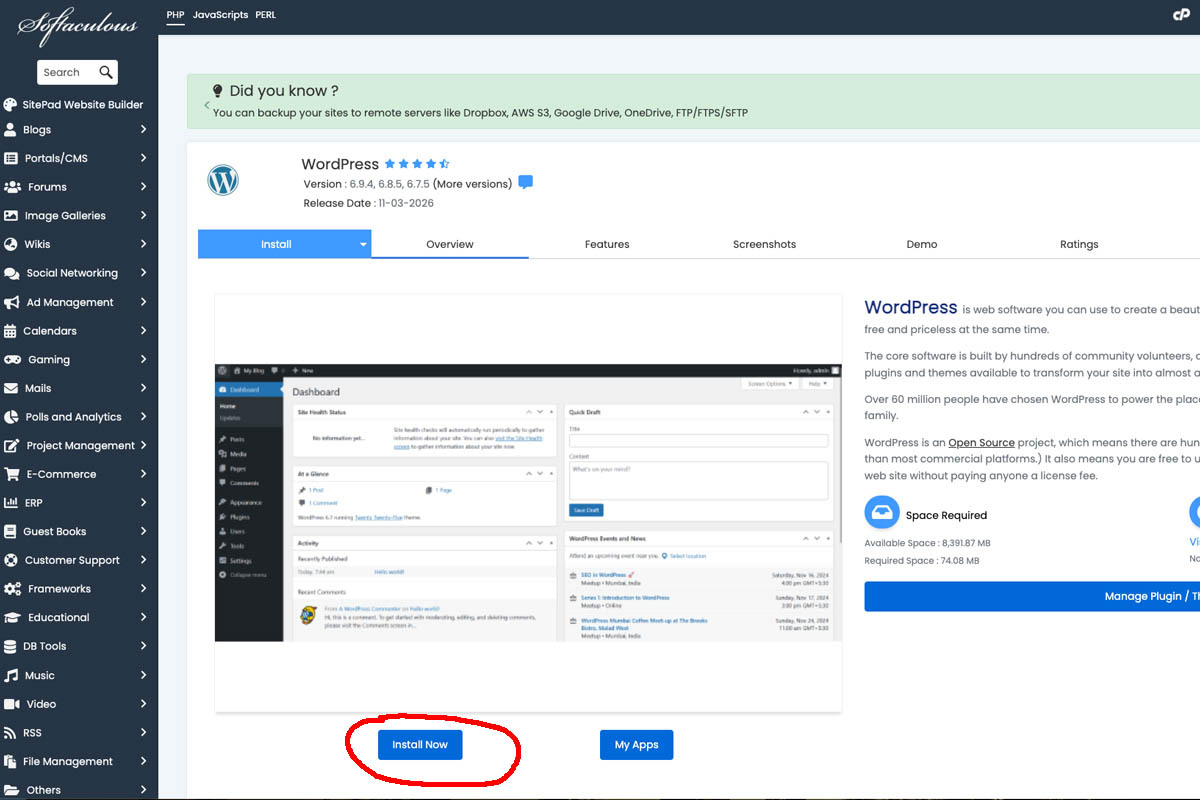Open the Screenshots tab
Image resolution: width=1200 pixels, height=800 pixels.
(764, 244)
